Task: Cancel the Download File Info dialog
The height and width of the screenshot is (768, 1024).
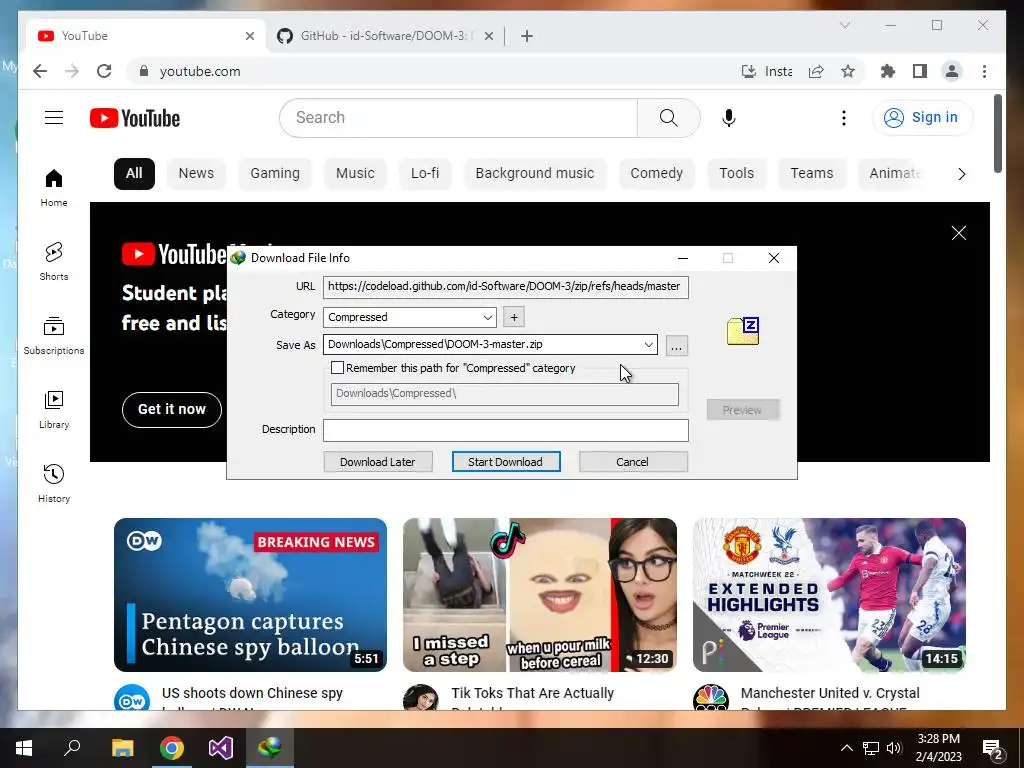Action: pyautogui.click(x=632, y=462)
